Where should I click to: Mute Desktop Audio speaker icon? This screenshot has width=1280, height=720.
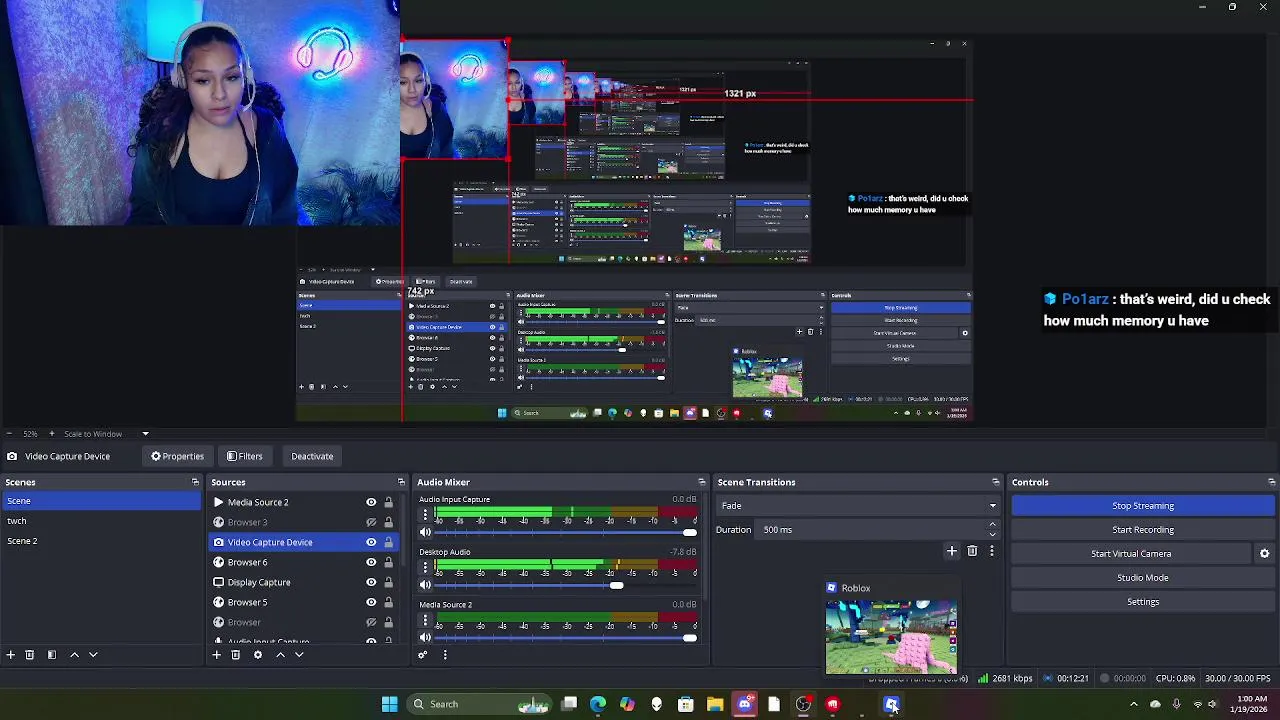coord(425,585)
